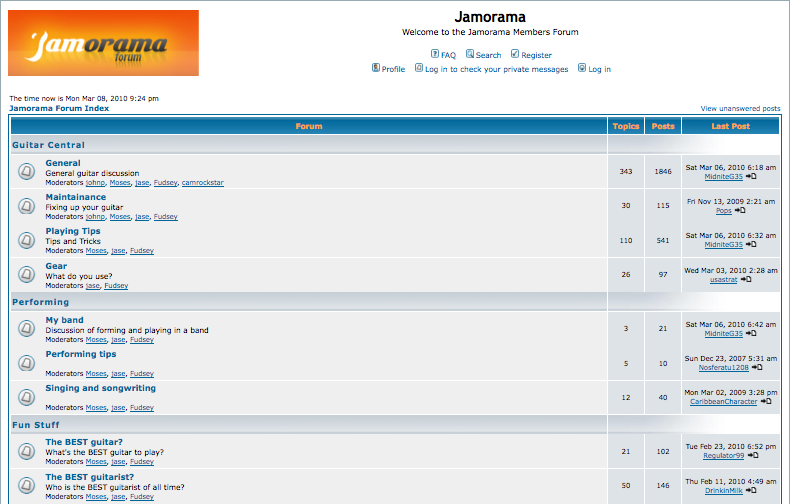Open the Register link
This screenshot has width=790, height=504.
tap(536, 55)
